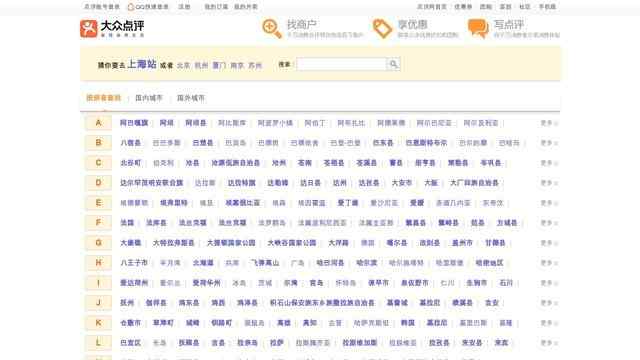This screenshot has height=360, width=640.
Task: Open city 抚州 in row J
Action: coord(127,303)
